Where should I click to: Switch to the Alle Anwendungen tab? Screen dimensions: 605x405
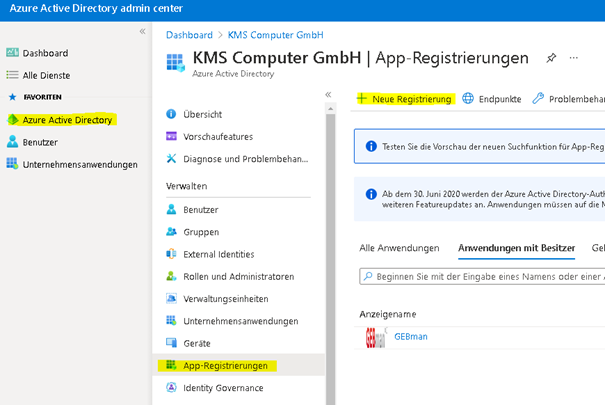pyautogui.click(x=399, y=248)
